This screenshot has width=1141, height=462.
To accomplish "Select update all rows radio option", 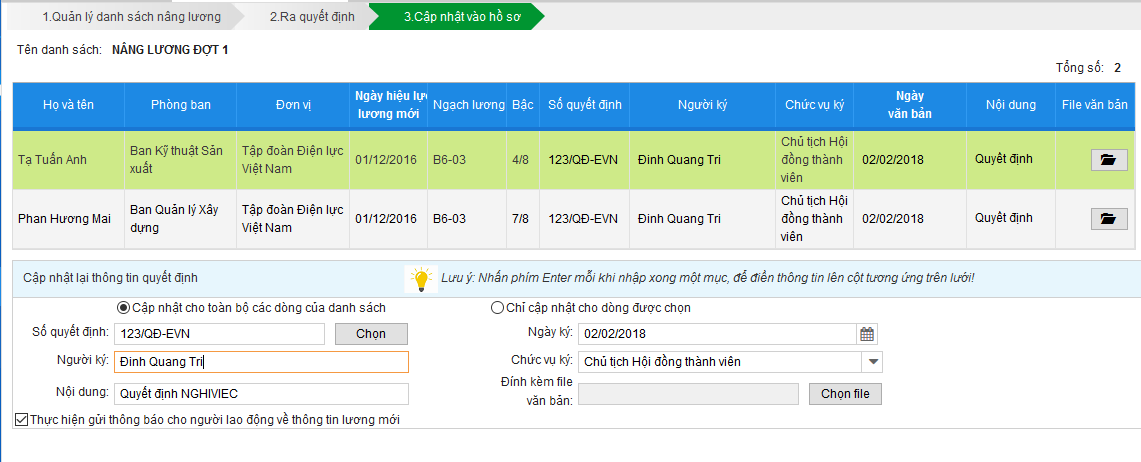I will [x=123, y=308].
